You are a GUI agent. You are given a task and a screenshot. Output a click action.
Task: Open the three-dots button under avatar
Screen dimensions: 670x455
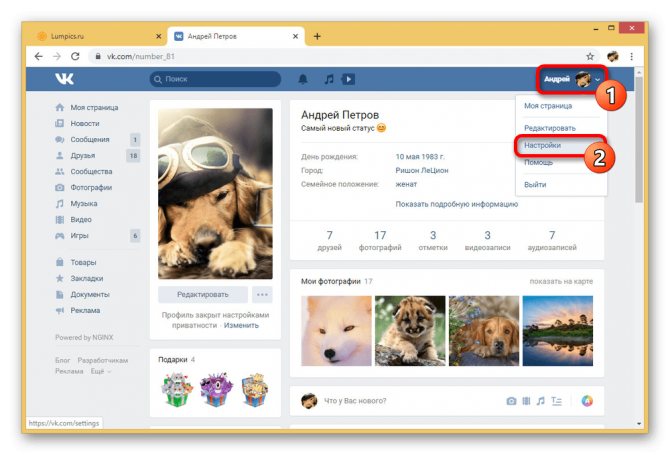pyautogui.click(x=262, y=294)
